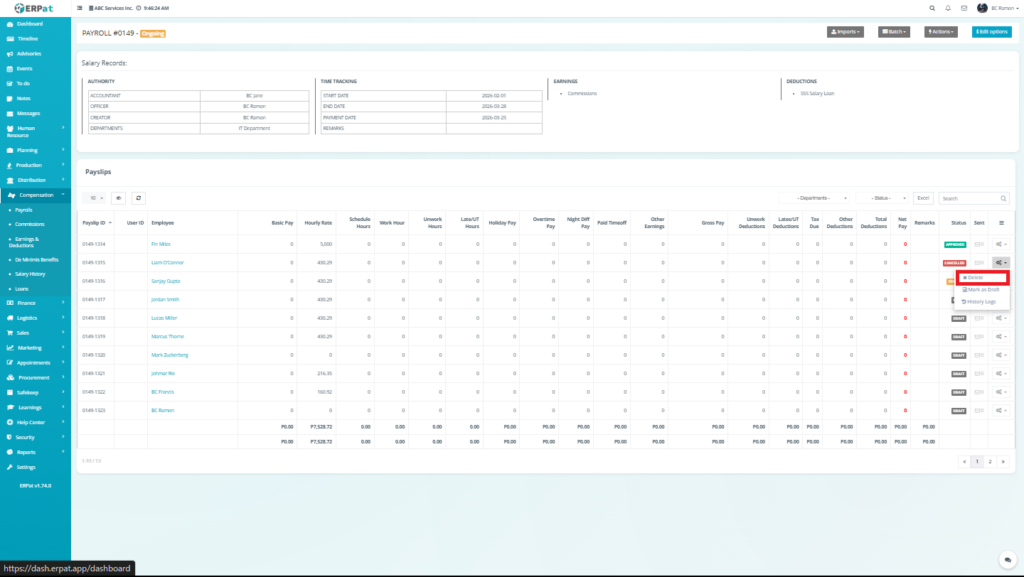Screen dimensions: 1024x577
Task: Go to page 2 of payslips
Action: point(989,461)
